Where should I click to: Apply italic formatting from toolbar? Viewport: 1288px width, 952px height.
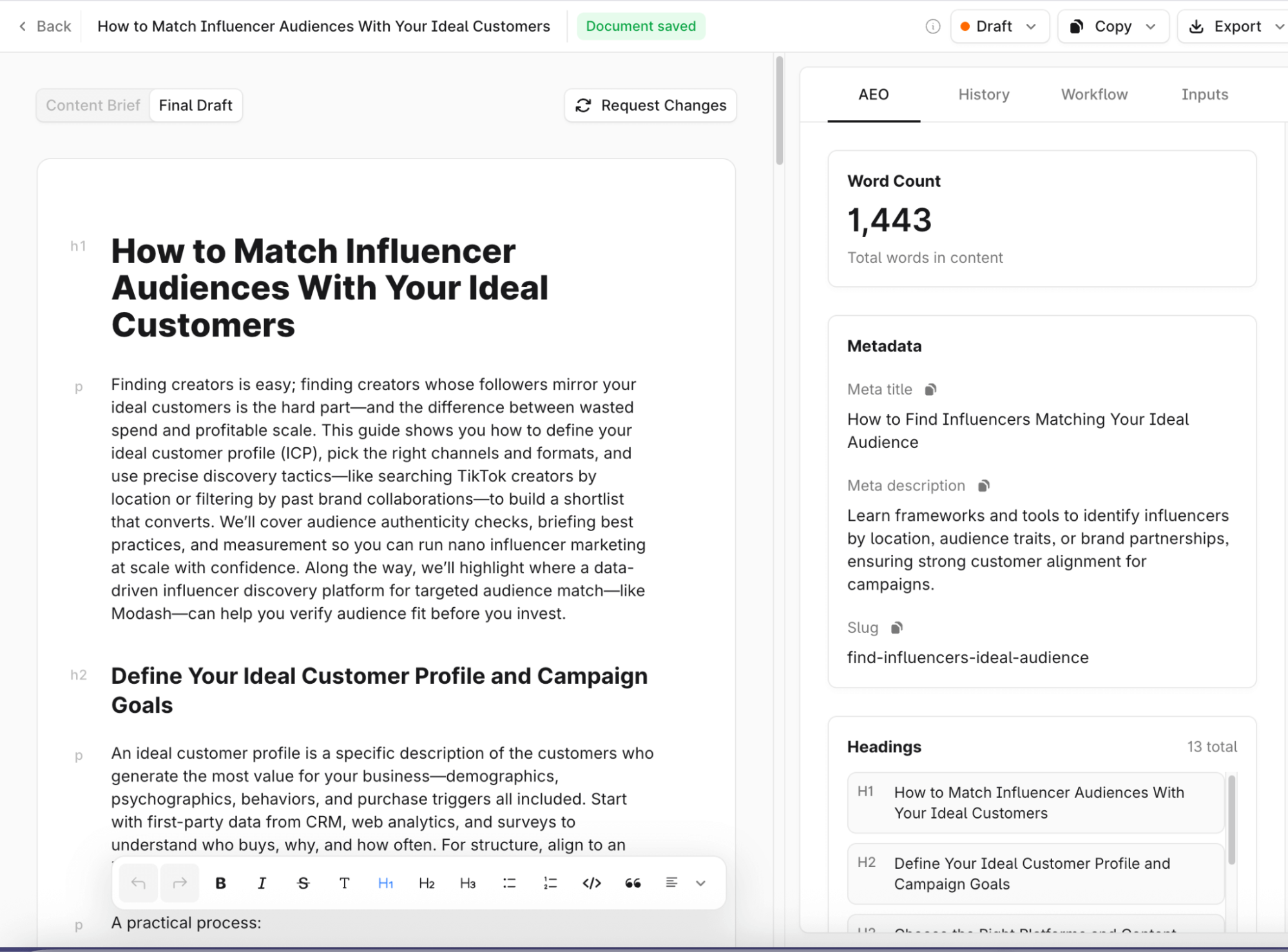click(x=262, y=883)
